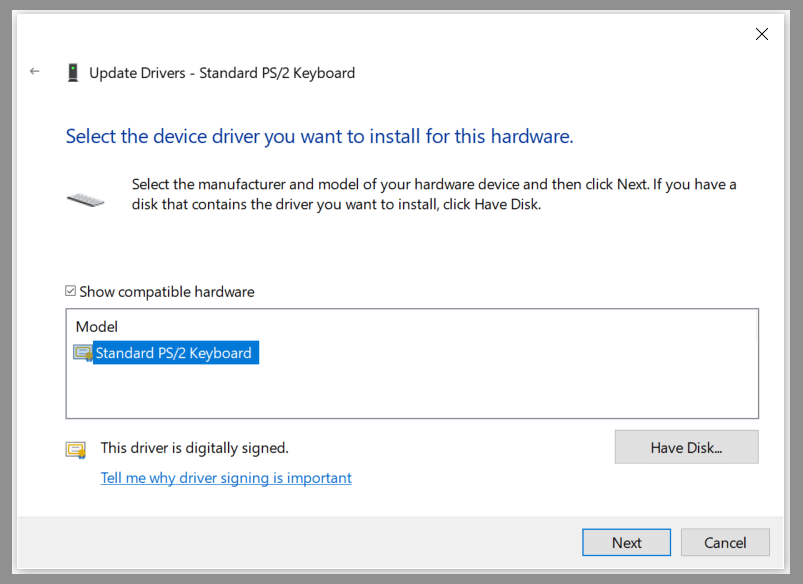
Task: Click the device icon beside Update Drivers title
Action: tap(73, 72)
